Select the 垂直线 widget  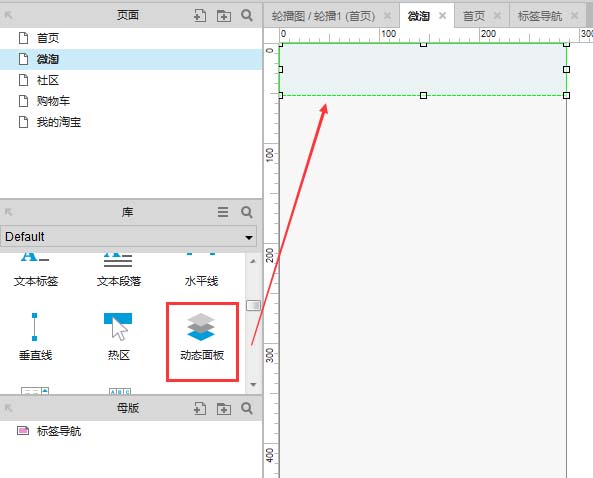tap(35, 337)
